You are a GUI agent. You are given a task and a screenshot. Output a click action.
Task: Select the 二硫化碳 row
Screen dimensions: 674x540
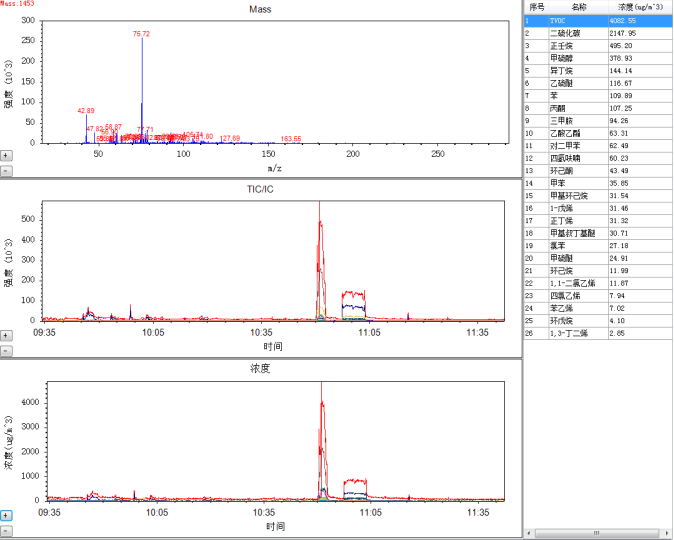click(x=598, y=33)
